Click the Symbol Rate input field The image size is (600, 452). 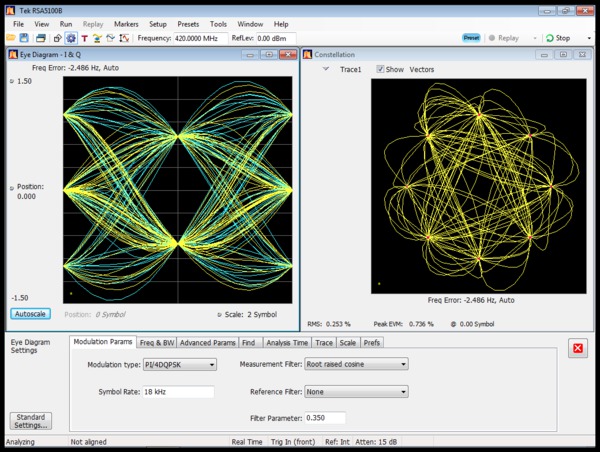(x=179, y=391)
